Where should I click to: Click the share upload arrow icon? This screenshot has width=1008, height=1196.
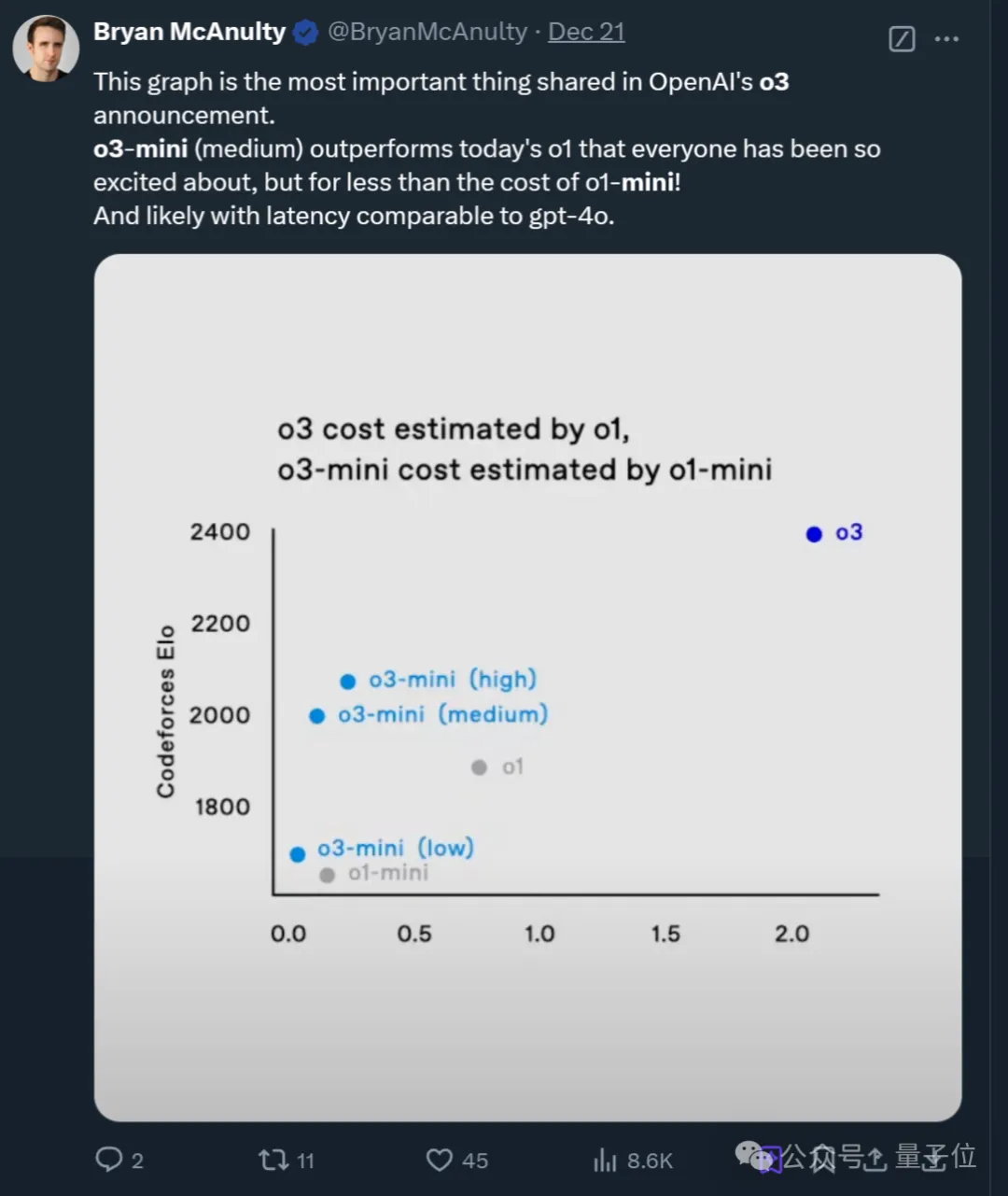pos(874,1159)
